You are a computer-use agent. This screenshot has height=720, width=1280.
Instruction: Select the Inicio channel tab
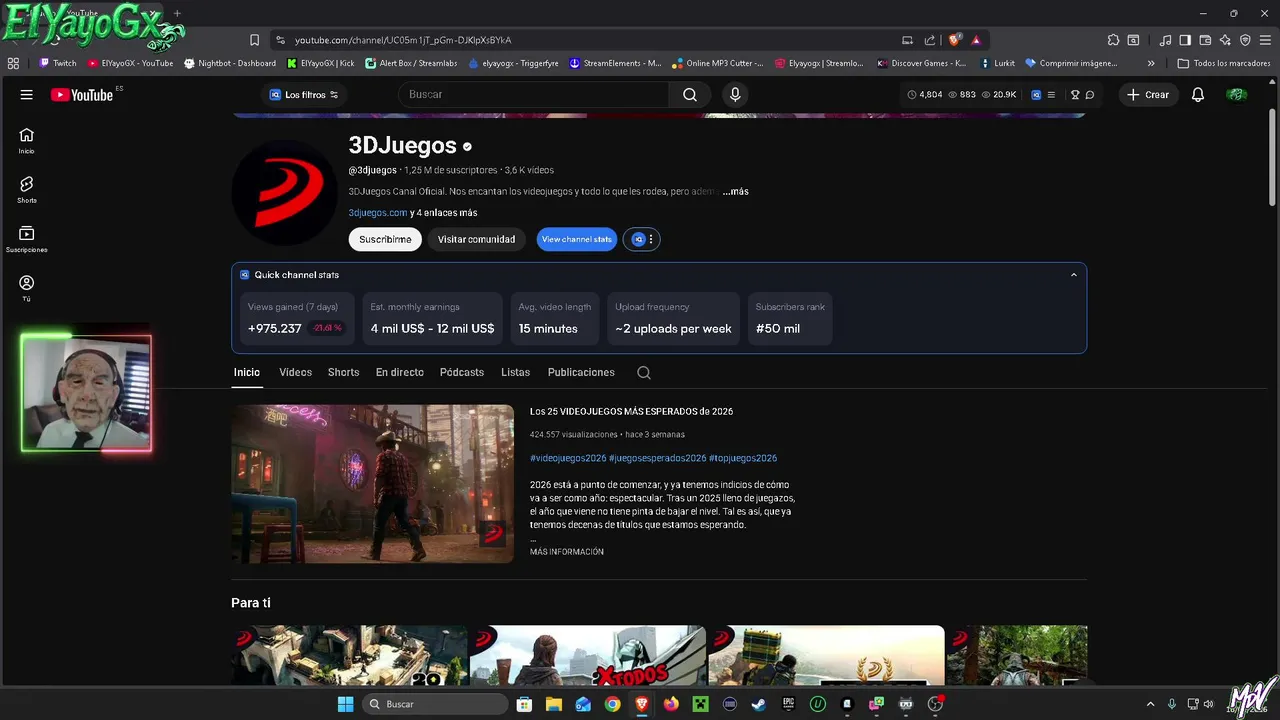pyautogui.click(x=247, y=372)
